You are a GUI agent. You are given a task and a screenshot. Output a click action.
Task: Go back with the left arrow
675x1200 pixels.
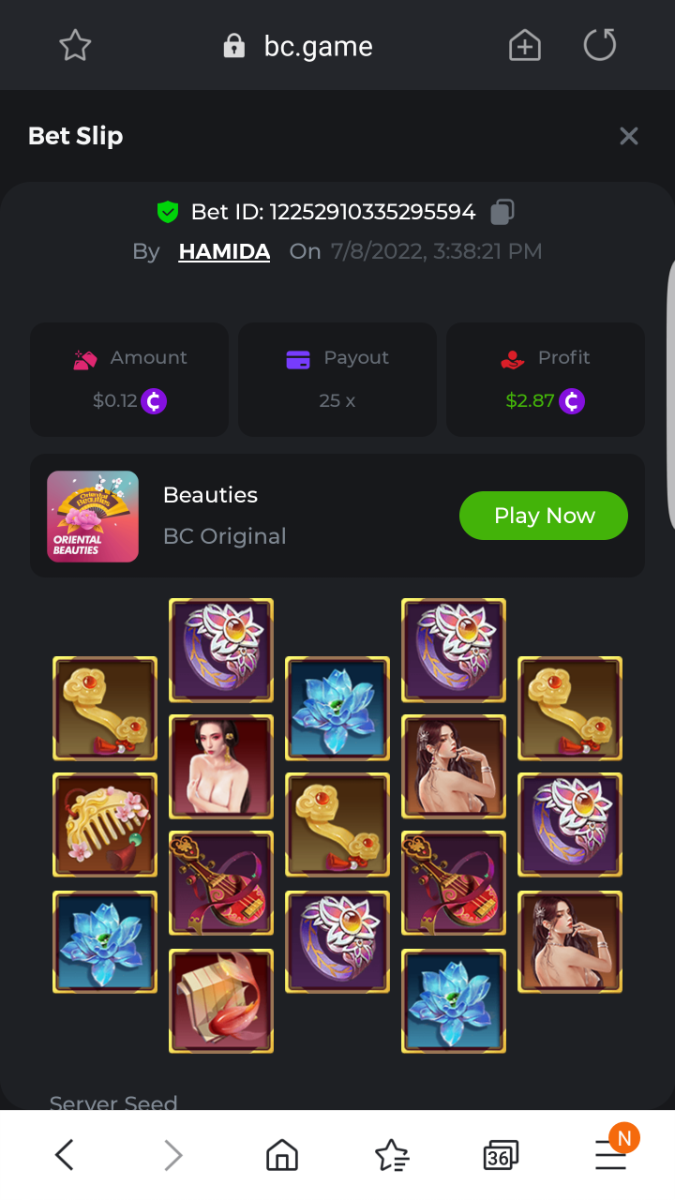pyautogui.click(x=64, y=1156)
